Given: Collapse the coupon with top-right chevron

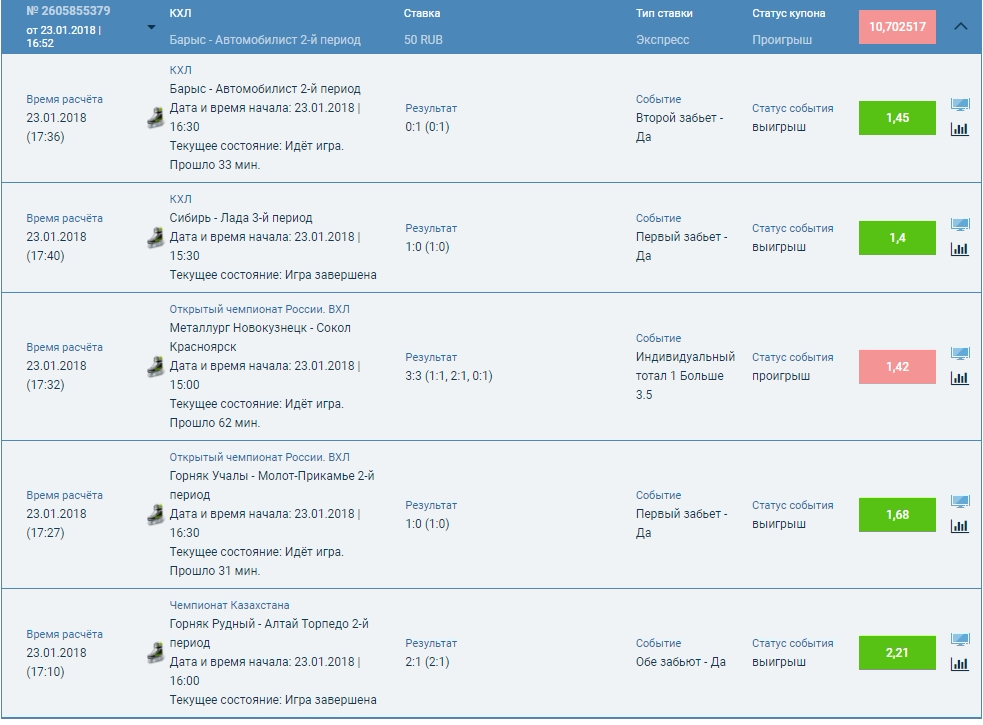Looking at the screenshot, I should (961, 27).
